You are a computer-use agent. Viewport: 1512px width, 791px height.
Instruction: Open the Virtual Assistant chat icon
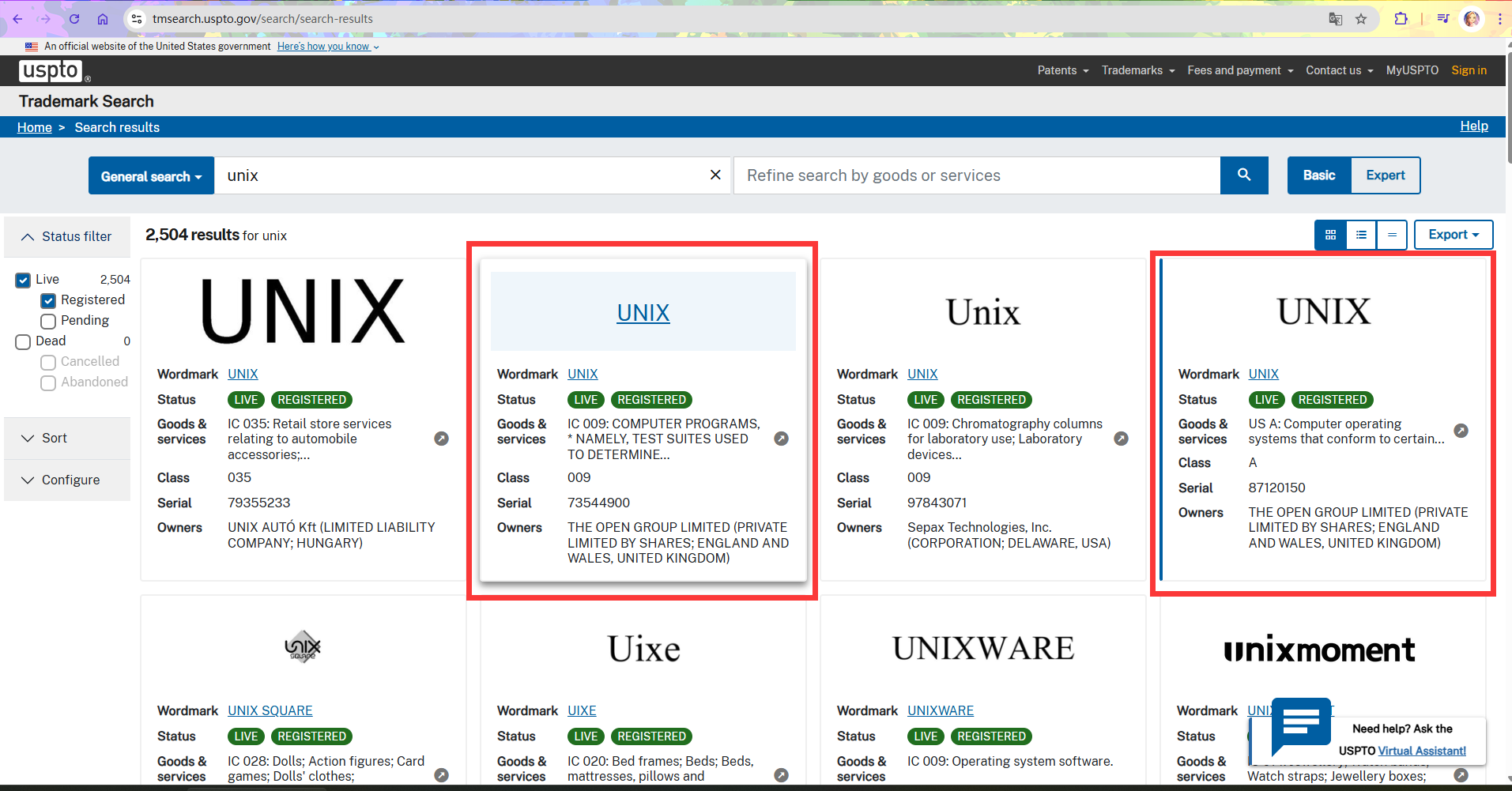(1301, 727)
